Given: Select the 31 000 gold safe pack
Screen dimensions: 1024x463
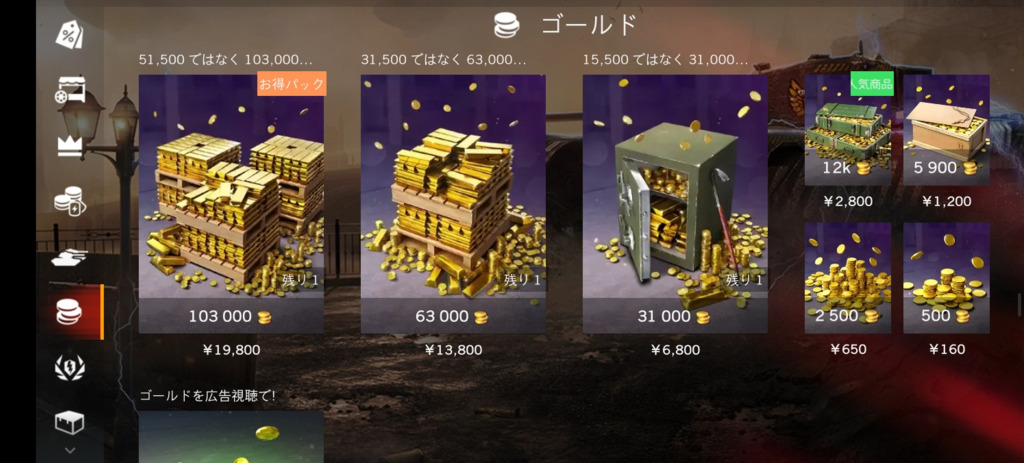Looking at the screenshot, I should coord(675,204).
